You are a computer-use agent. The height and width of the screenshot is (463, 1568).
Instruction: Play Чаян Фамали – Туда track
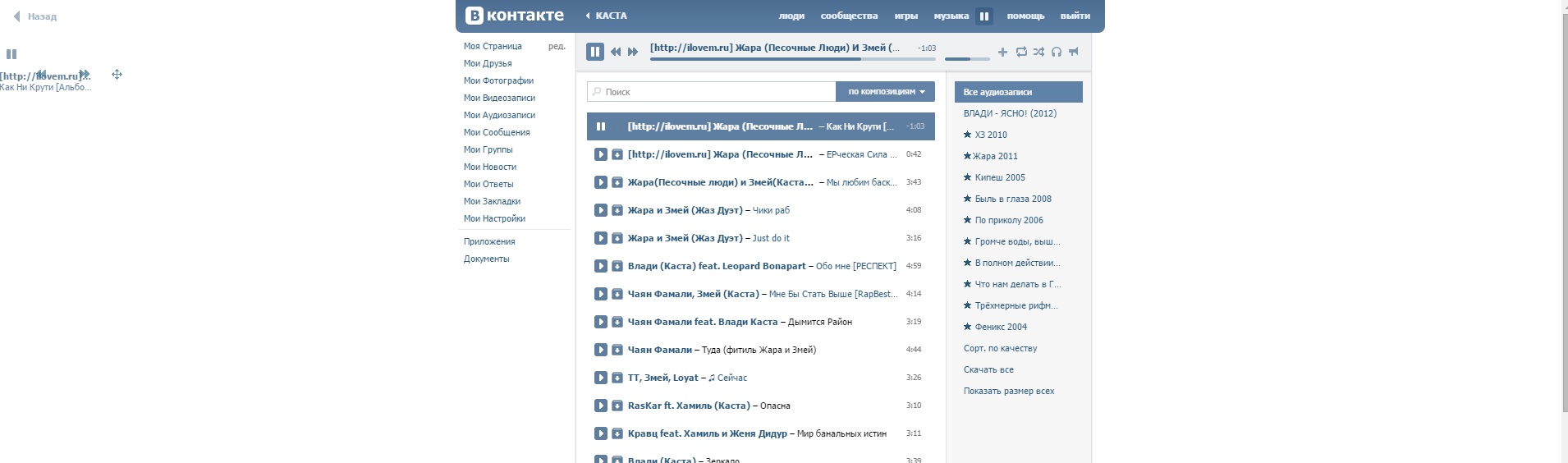click(601, 350)
